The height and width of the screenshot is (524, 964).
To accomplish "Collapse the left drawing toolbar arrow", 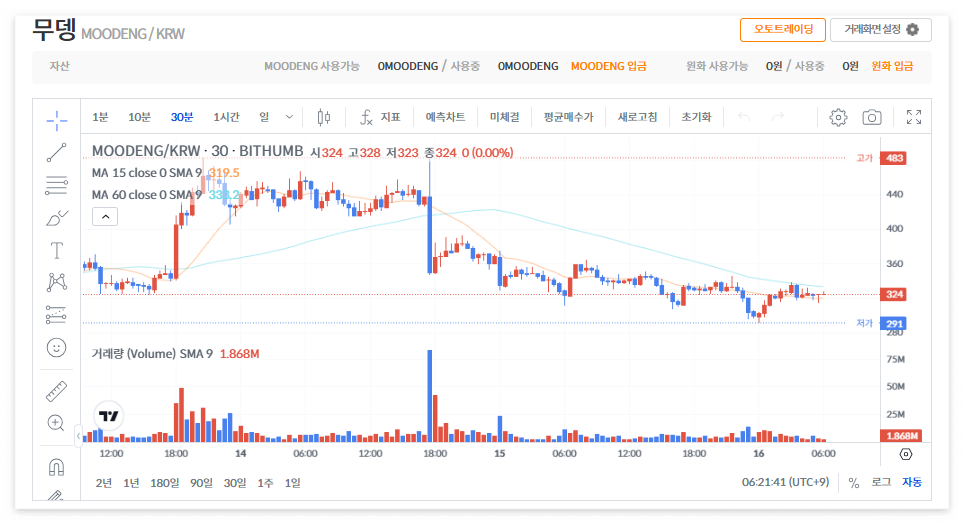I will point(78,436).
